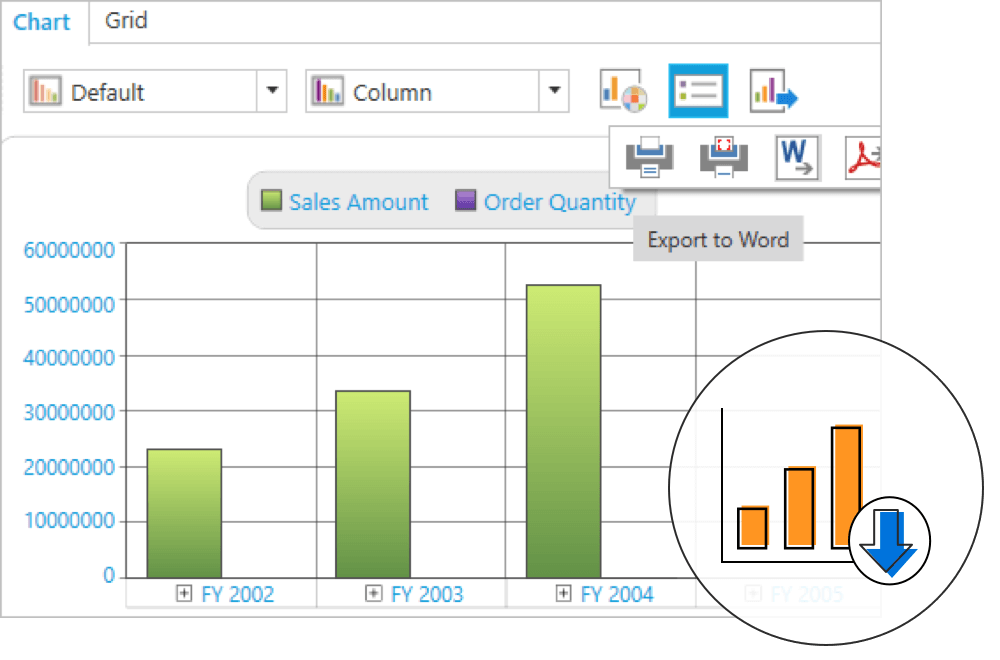This screenshot has height=660, width=1000.
Task: Print the chart using the printer icon
Action: (x=649, y=157)
